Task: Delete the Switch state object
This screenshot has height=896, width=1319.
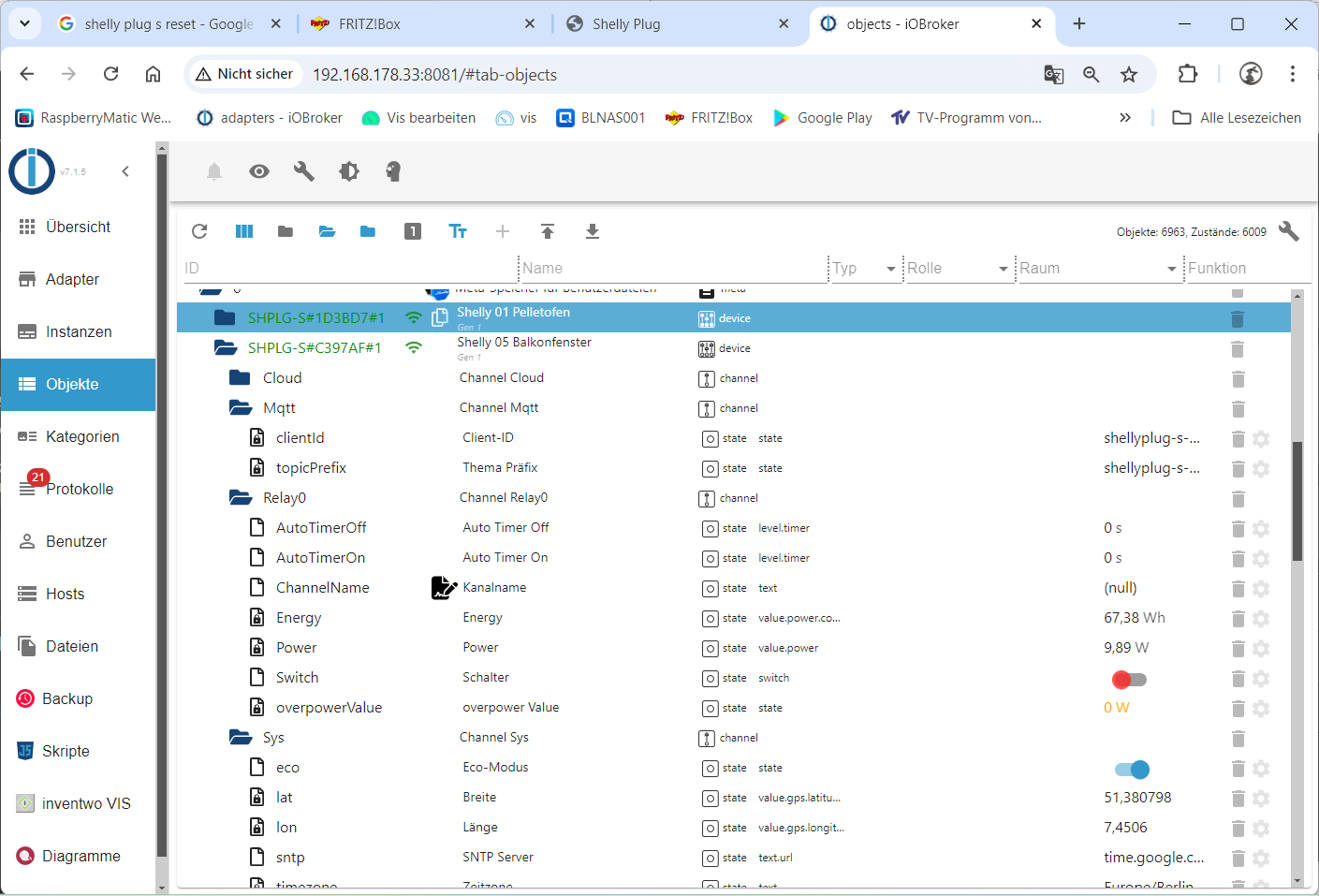Action: (x=1238, y=678)
